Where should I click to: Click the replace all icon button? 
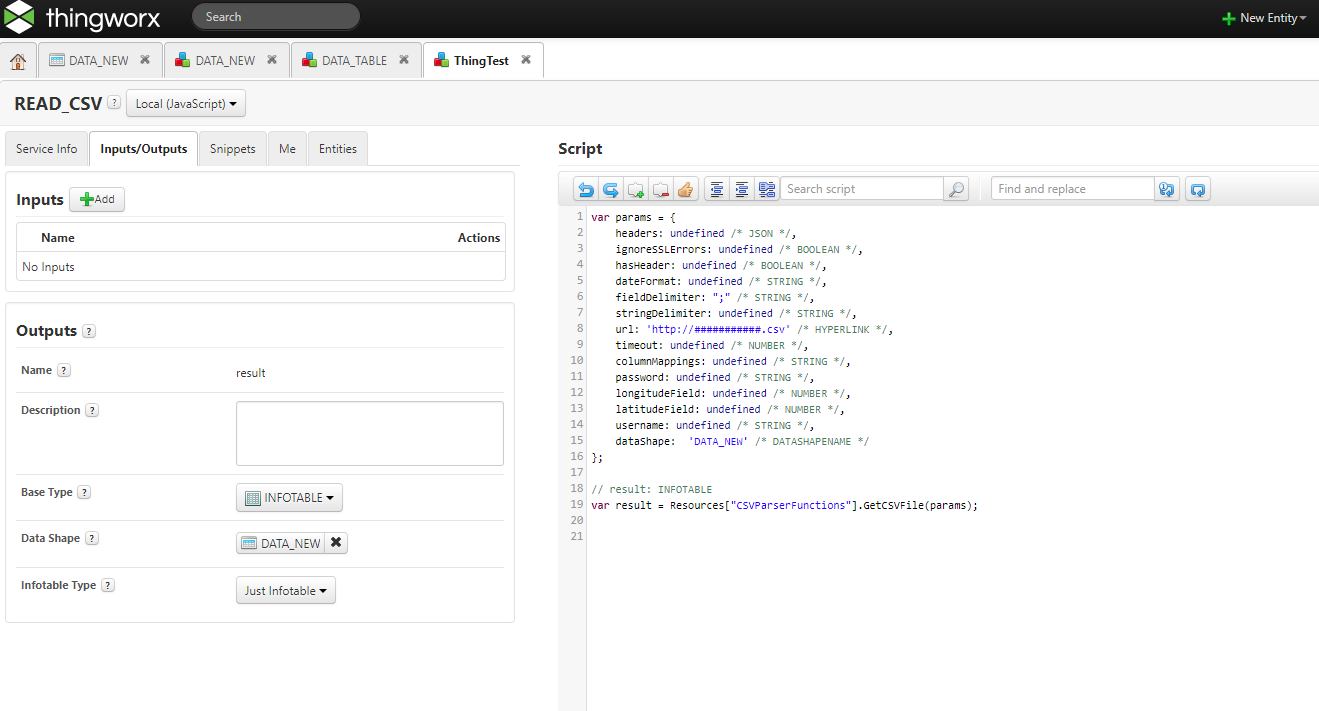click(1198, 189)
